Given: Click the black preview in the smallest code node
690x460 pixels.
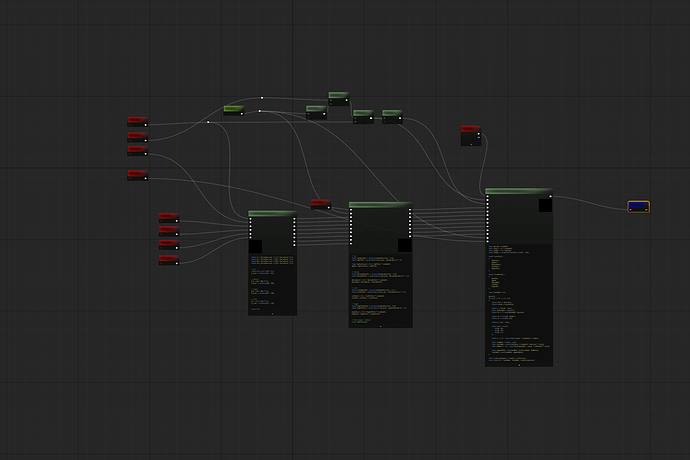Looking at the screenshot, I should pos(255,247).
